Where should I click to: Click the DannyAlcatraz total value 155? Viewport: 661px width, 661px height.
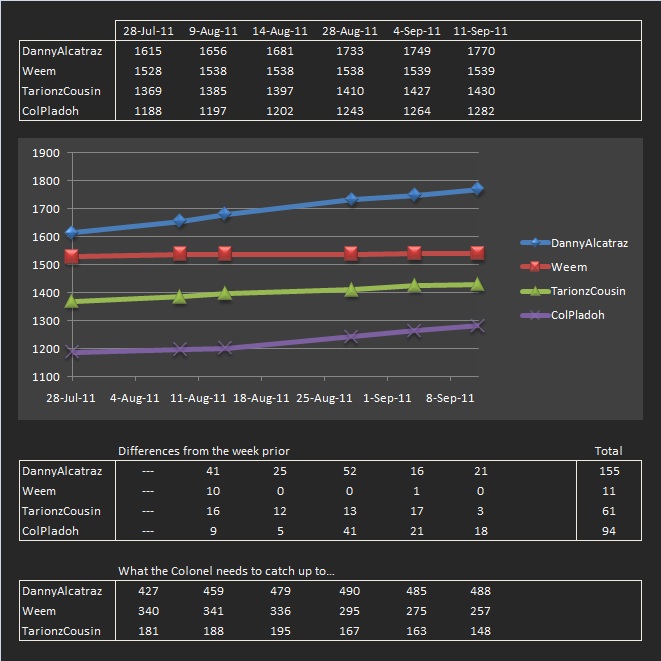(609, 471)
